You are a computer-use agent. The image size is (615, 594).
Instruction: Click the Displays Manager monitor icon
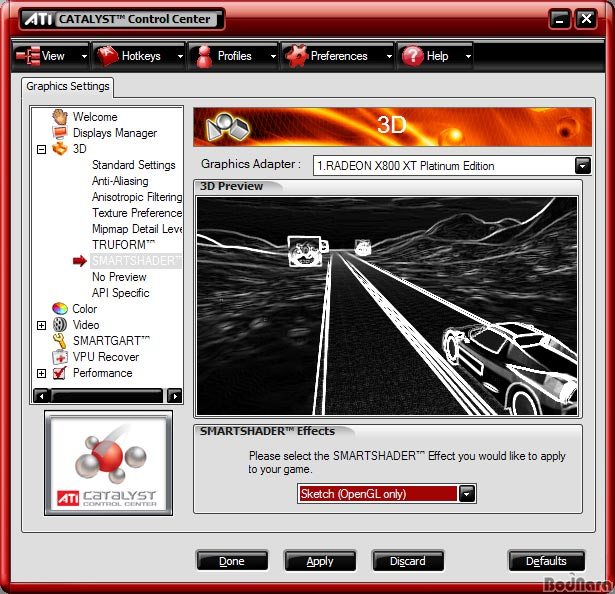pos(60,133)
